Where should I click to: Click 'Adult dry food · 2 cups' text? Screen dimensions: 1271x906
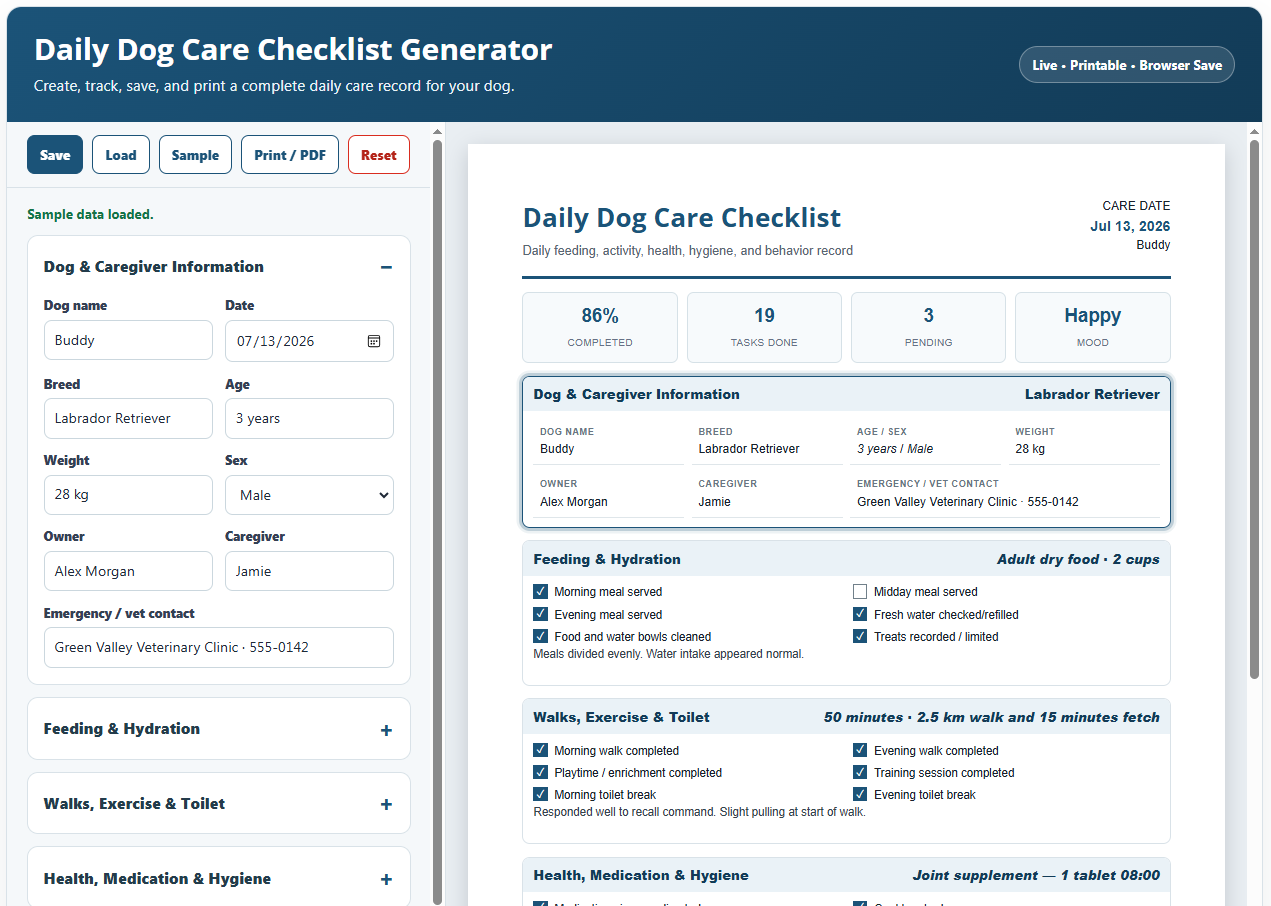1078,560
